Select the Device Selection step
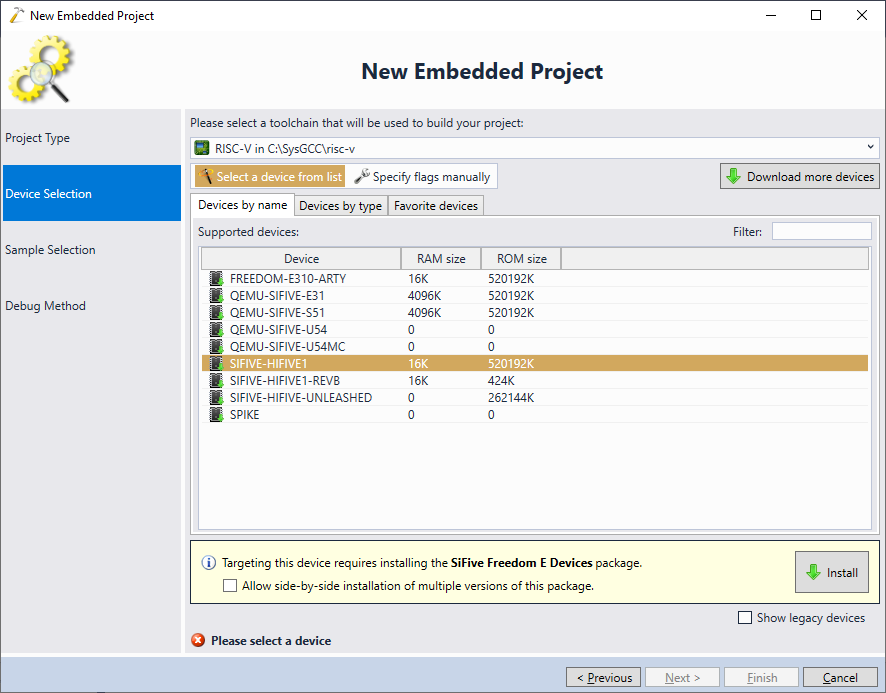Viewport: 886px width, 693px height. [92, 193]
